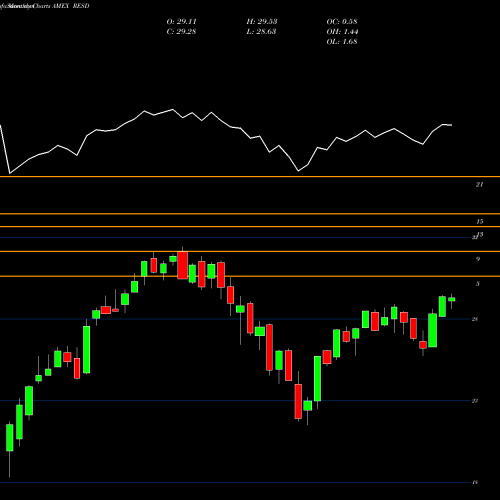The height and width of the screenshot is (500, 500).
Task: Click the price axis label "23"
Action: (x=475, y=401)
